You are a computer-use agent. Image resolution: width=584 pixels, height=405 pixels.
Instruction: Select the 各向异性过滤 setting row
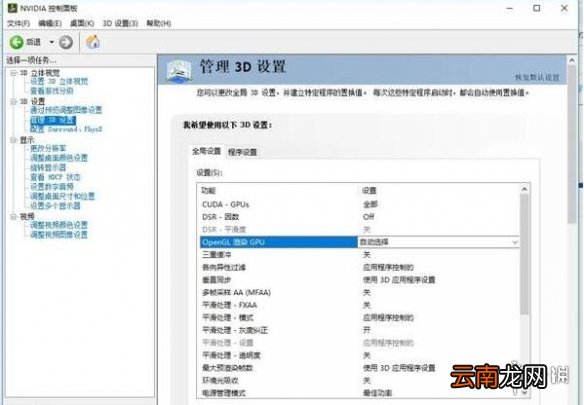point(359,268)
